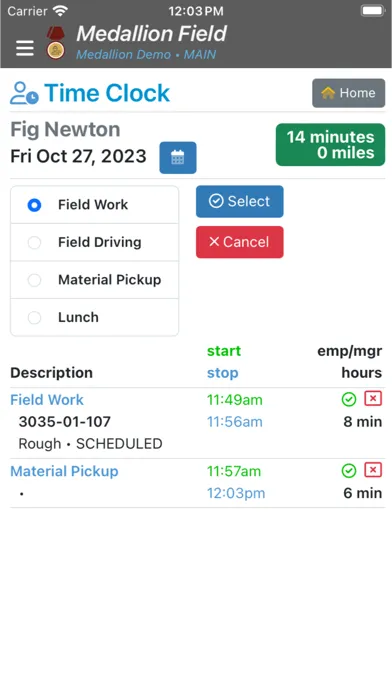Click the red Cancel button
This screenshot has width=392, height=696.
pos(240,242)
